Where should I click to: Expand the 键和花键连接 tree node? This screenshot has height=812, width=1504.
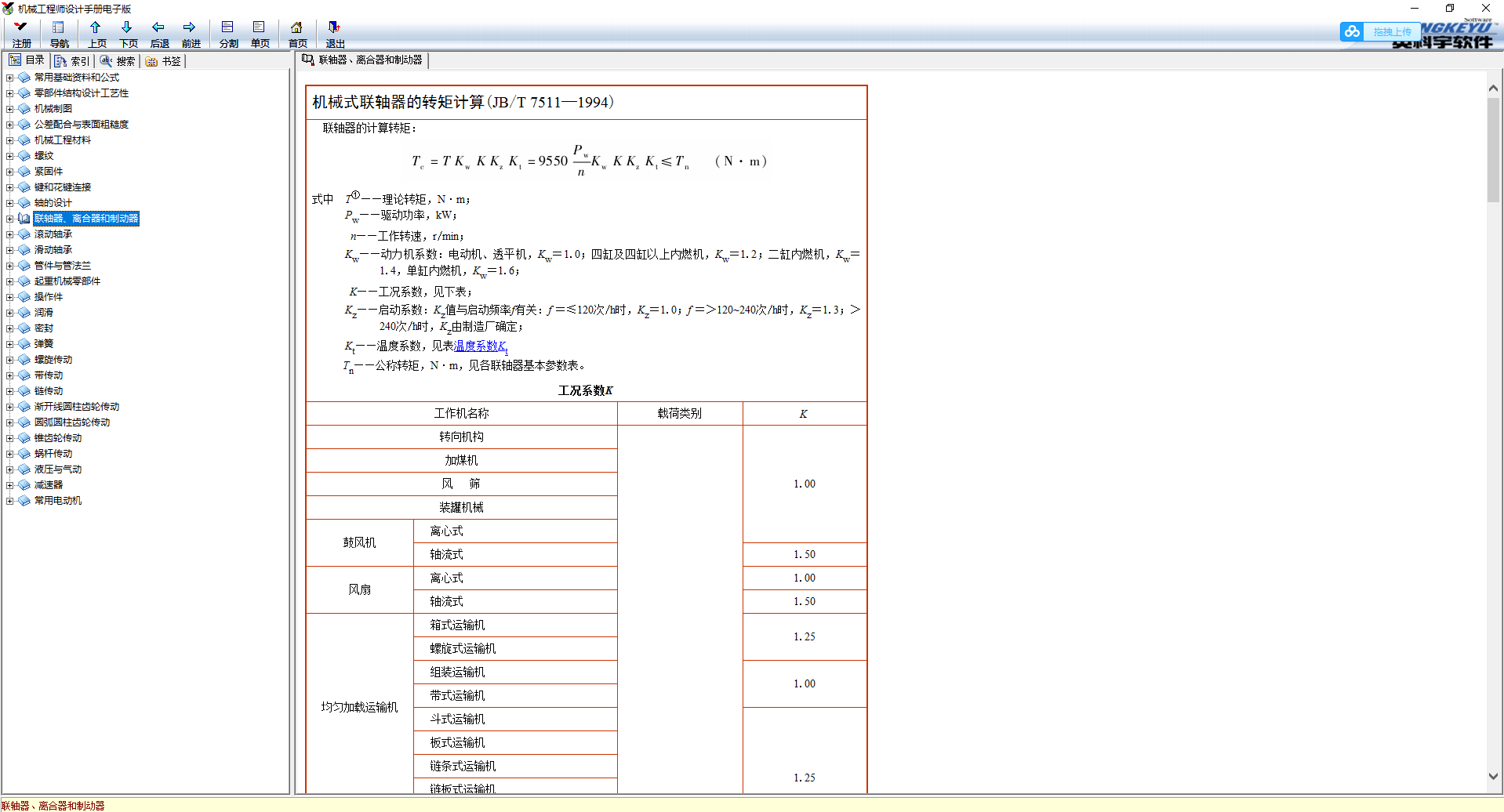coord(10,187)
